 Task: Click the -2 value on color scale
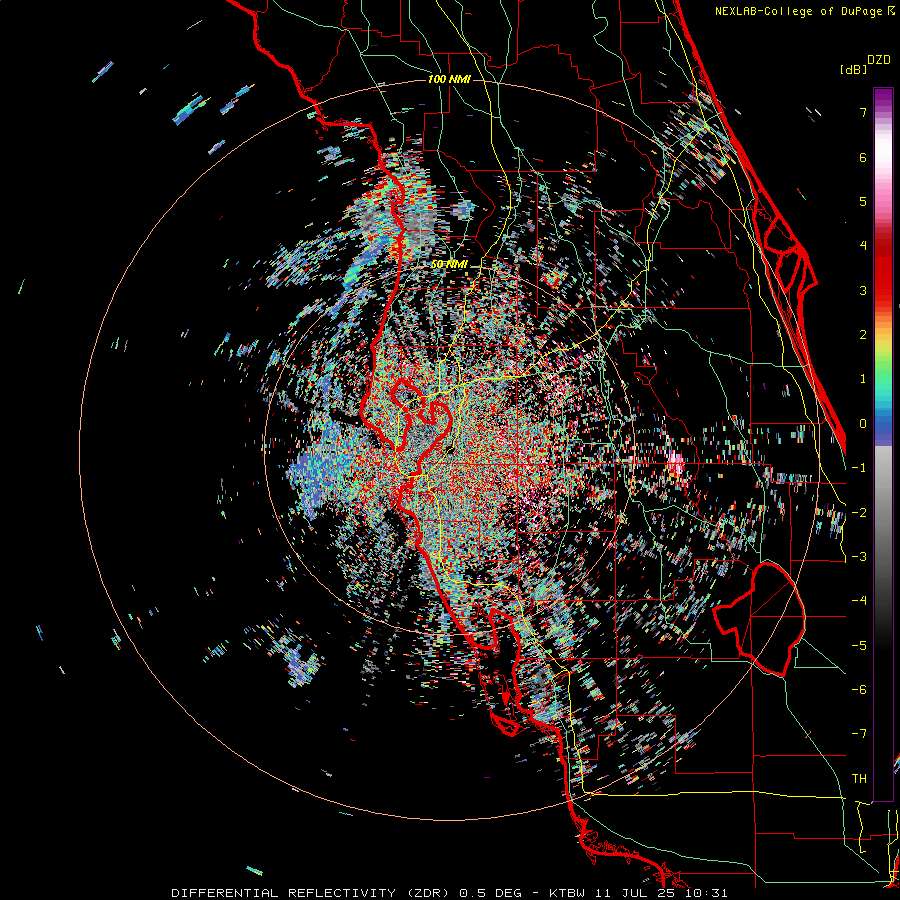859,512
